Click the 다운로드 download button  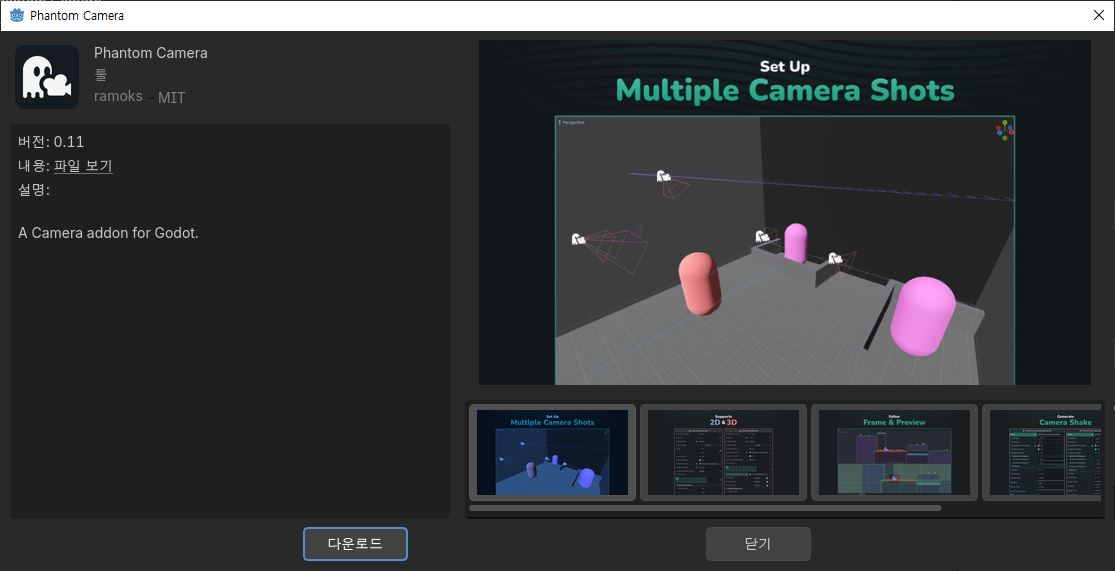pyautogui.click(x=356, y=544)
